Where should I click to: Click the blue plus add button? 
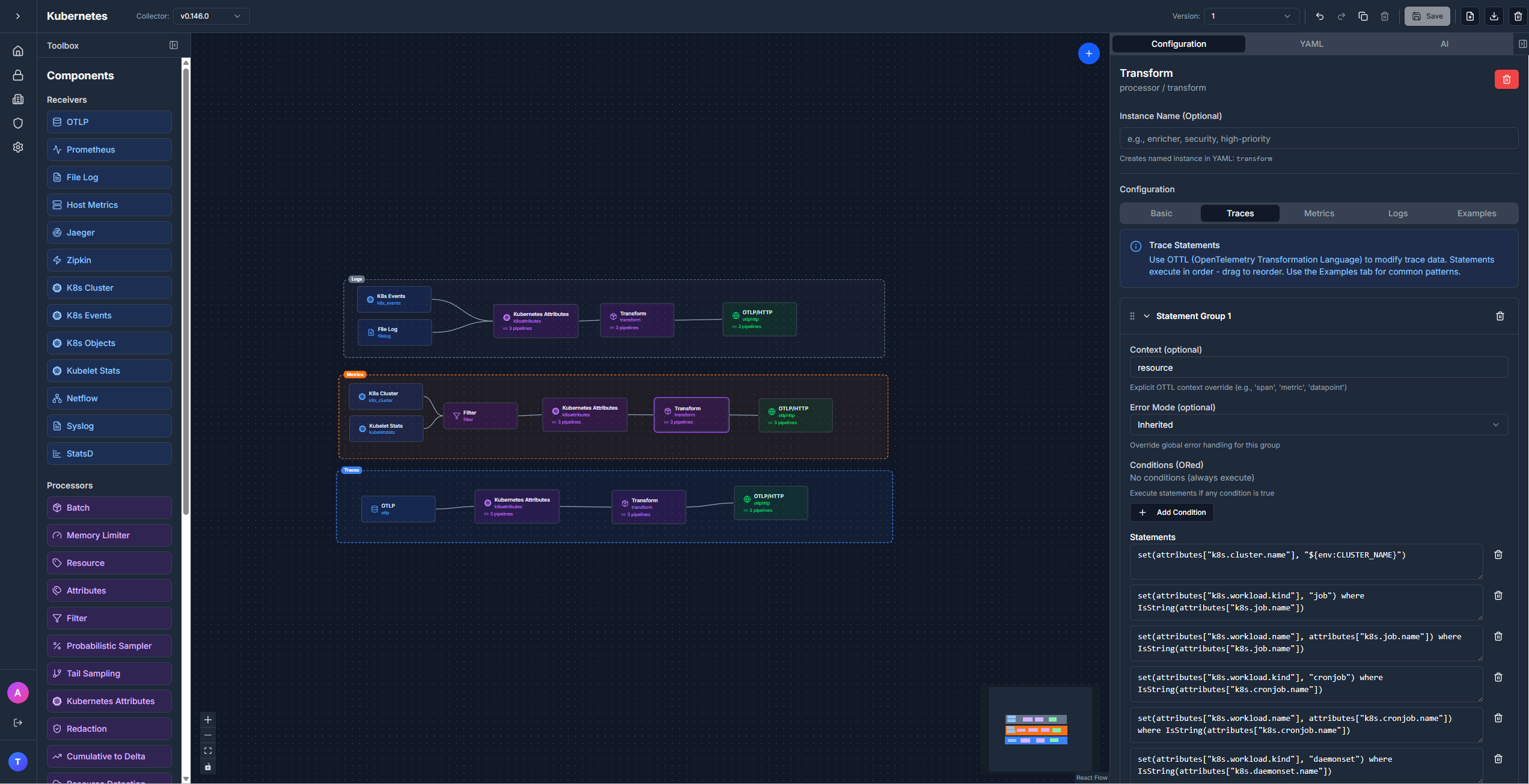(x=1088, y=53)
